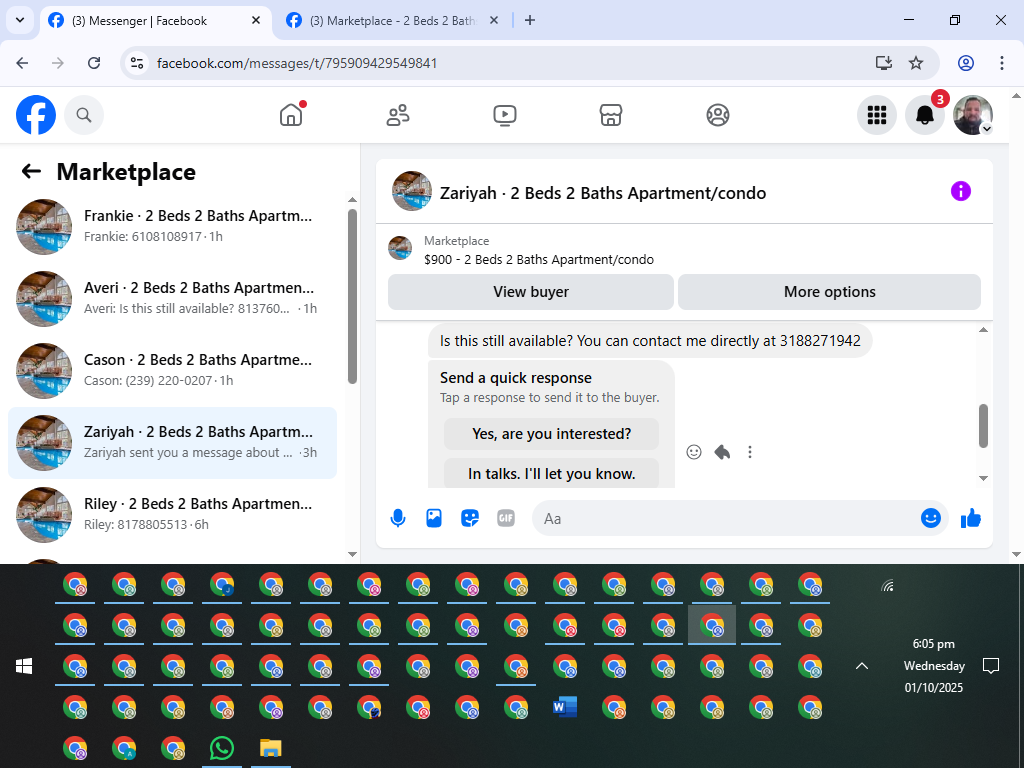
Task: Open the Frankie conversation in the list
Action: point(172,226)
